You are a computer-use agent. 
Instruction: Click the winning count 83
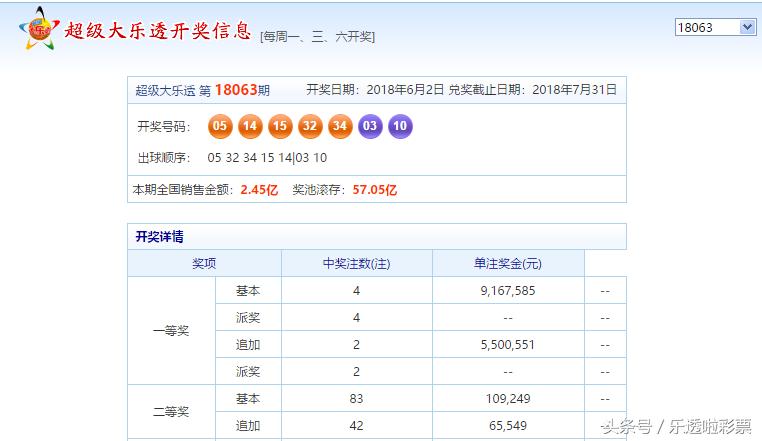coord(356,399)
